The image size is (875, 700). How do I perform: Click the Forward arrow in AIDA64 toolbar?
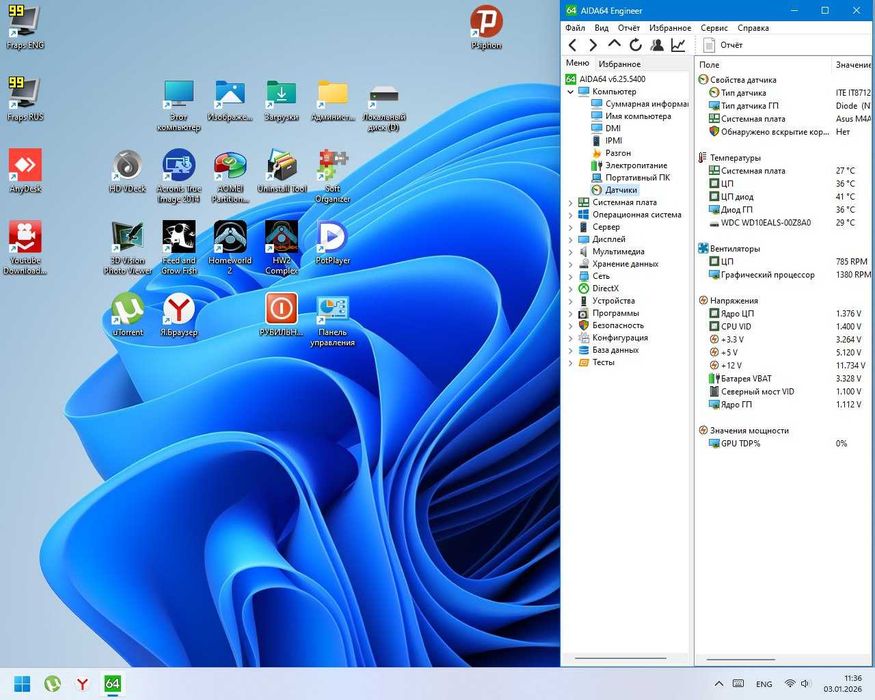pyautogui.click(x=593, y=45)
